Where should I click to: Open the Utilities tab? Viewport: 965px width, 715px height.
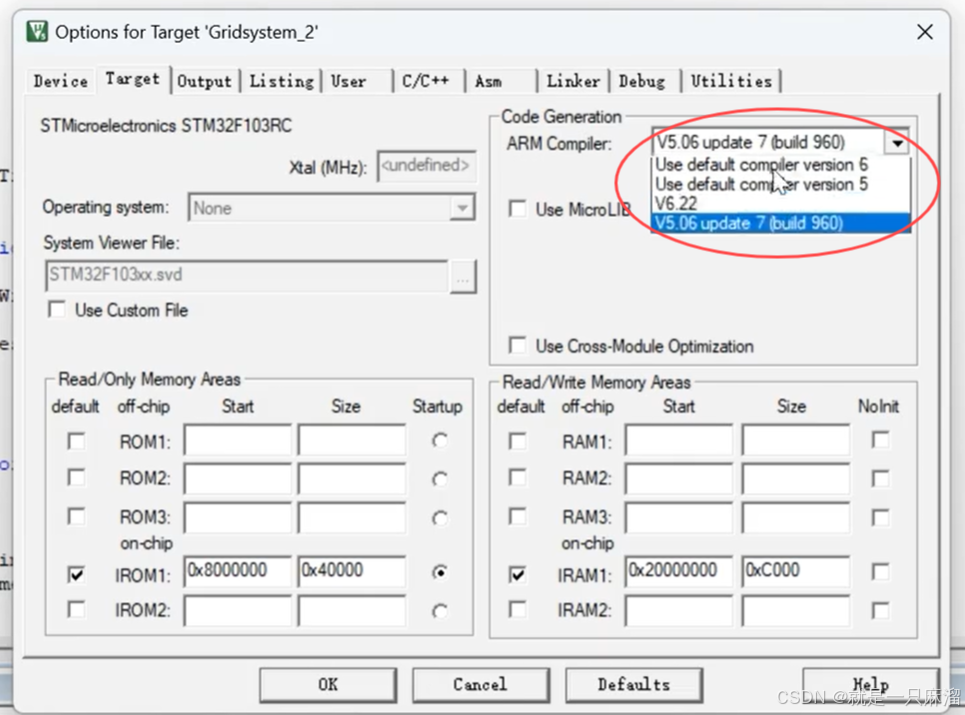pos(731,81)
